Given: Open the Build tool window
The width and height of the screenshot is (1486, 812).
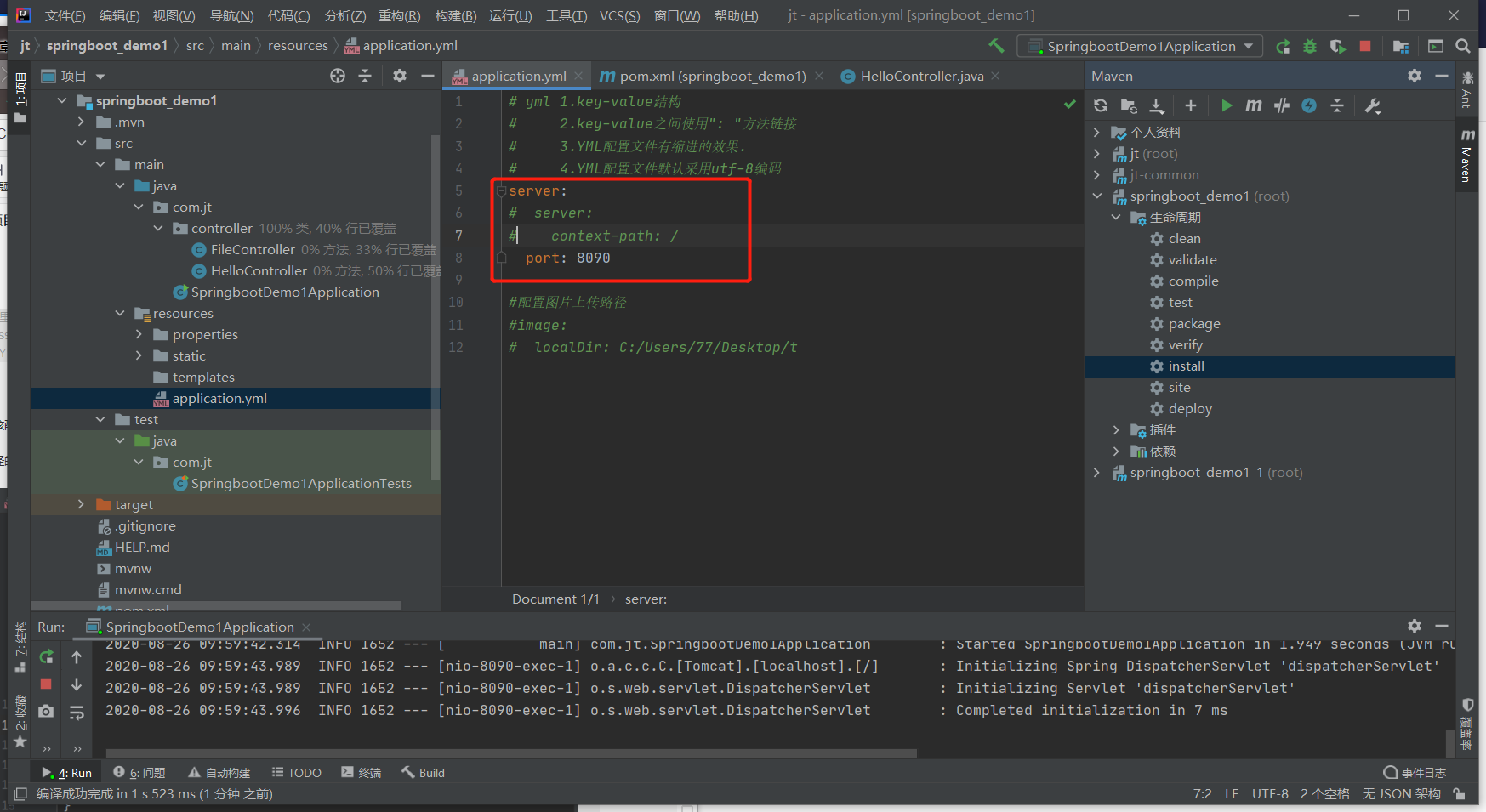Looking at the screenshot, I should pyautogui.click(x=424, y=772).
